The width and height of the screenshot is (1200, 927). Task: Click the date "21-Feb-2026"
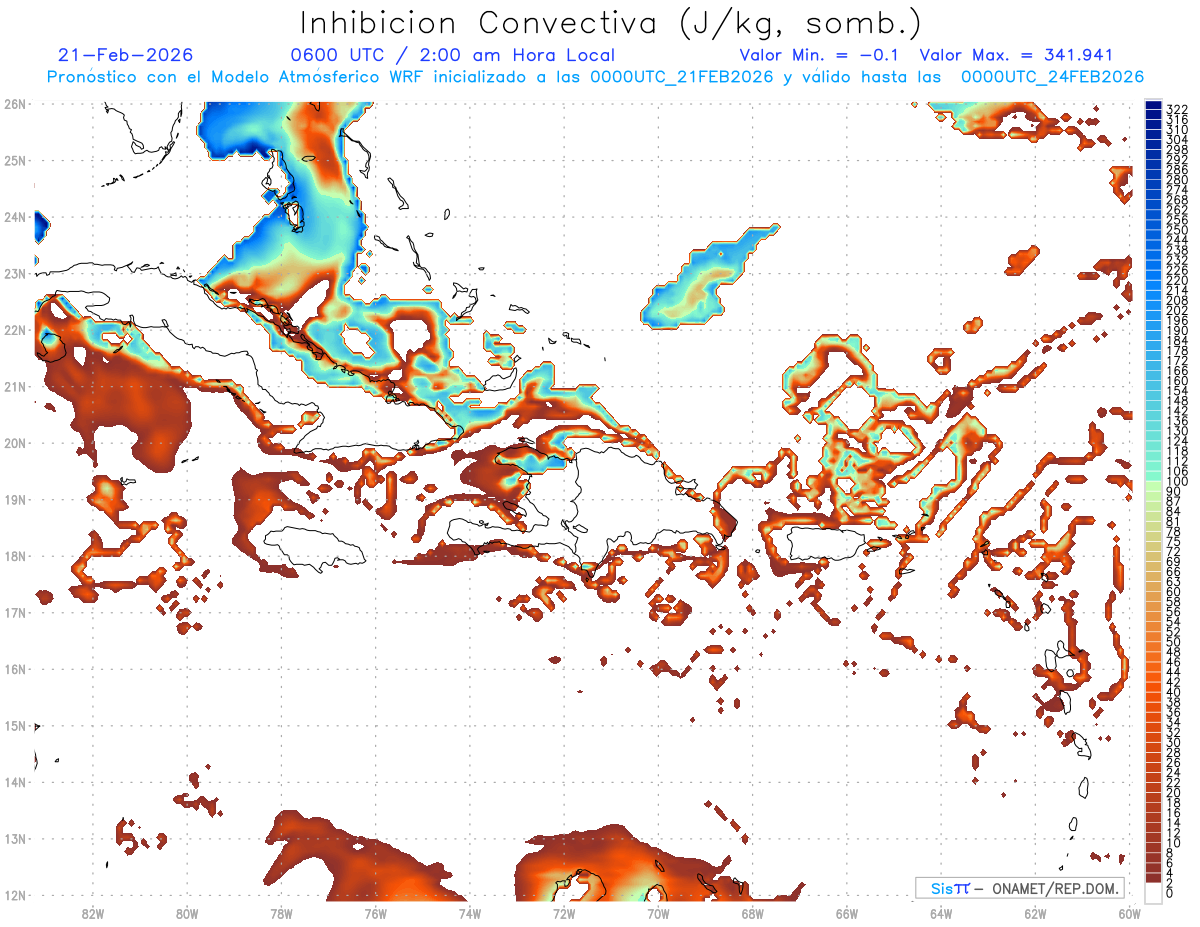coord(126,55)
